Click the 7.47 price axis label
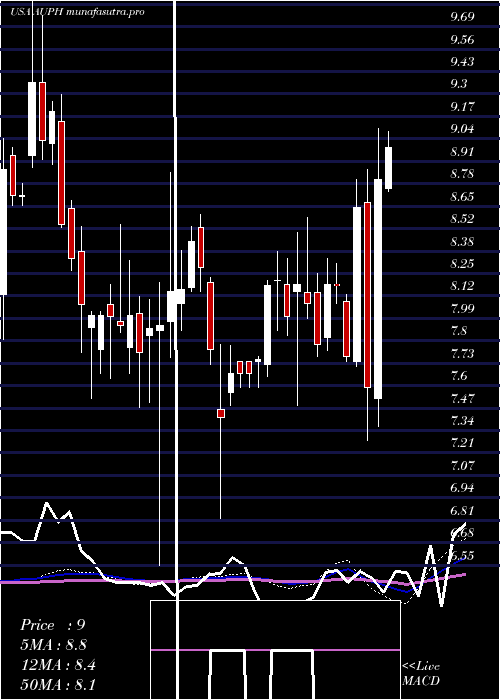Image resolution: width=500 pixels, height=700 pixels. [462, 398]
